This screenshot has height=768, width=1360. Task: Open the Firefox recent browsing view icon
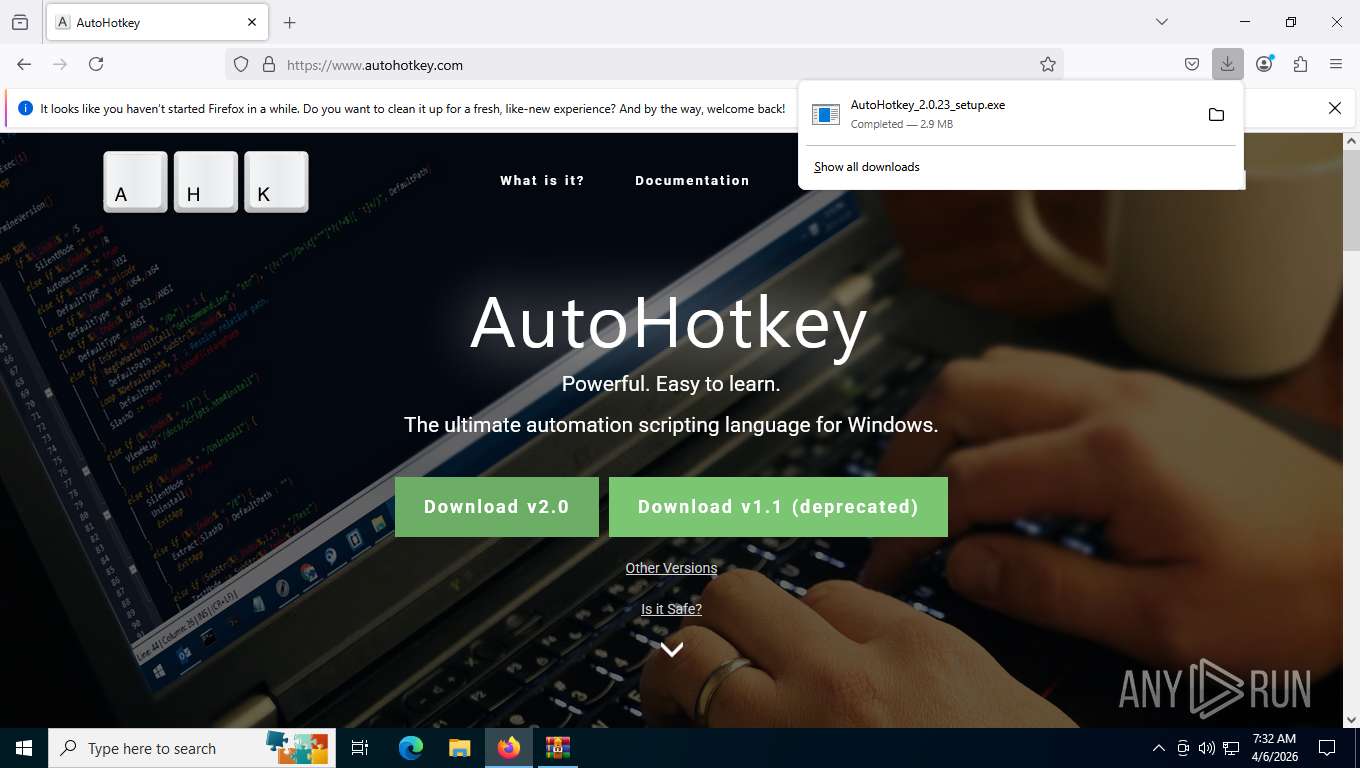click(20, 22)
